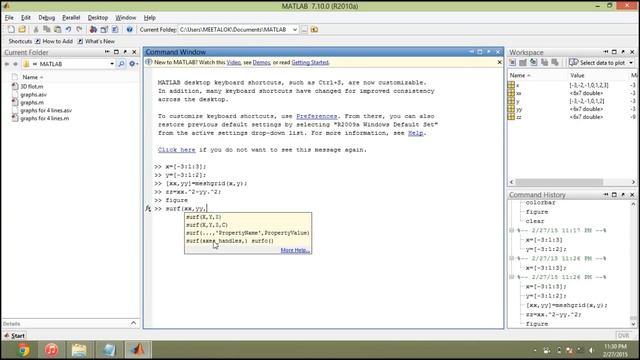Open iTunes from the taskbar
The image size is (640, 360).
(51, 350)
